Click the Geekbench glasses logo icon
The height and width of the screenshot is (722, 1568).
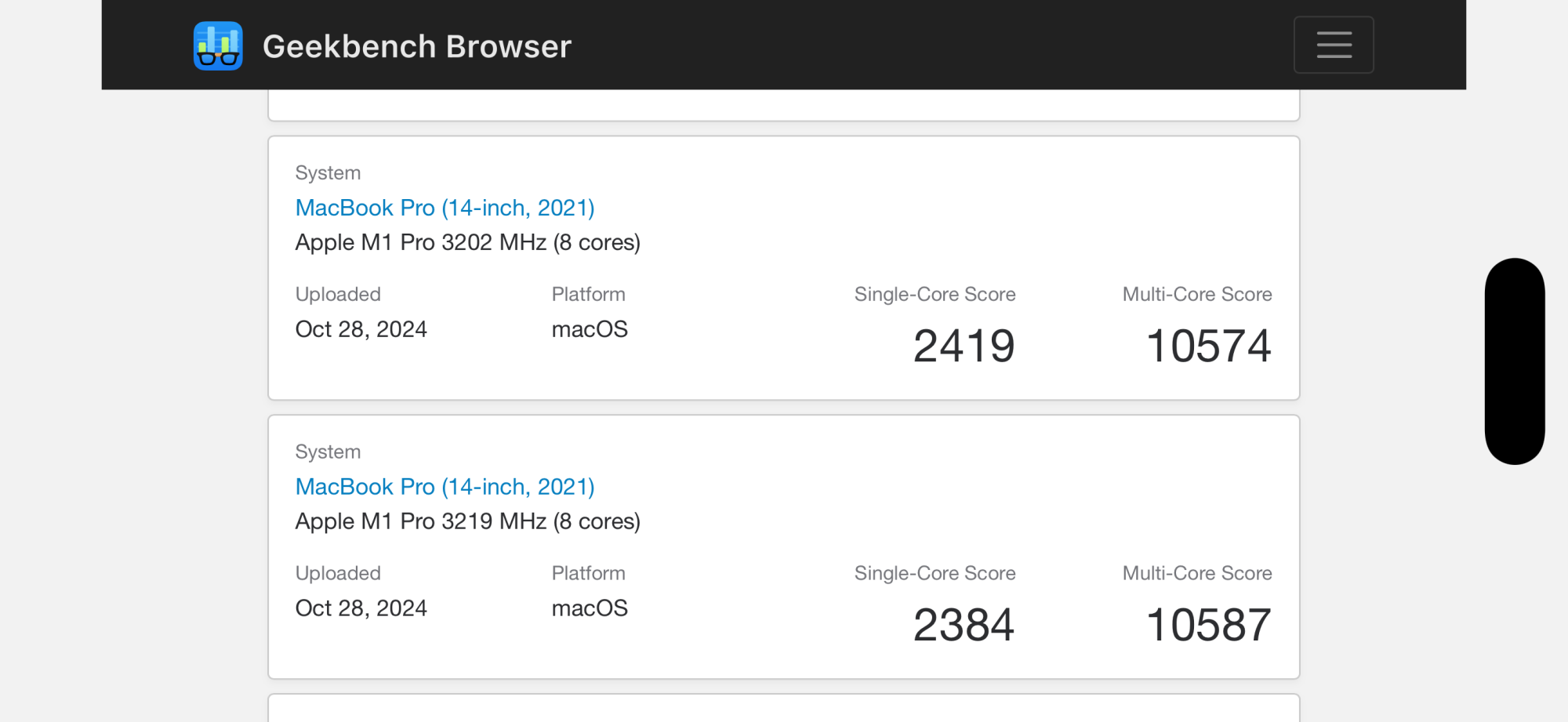point(218,45)
